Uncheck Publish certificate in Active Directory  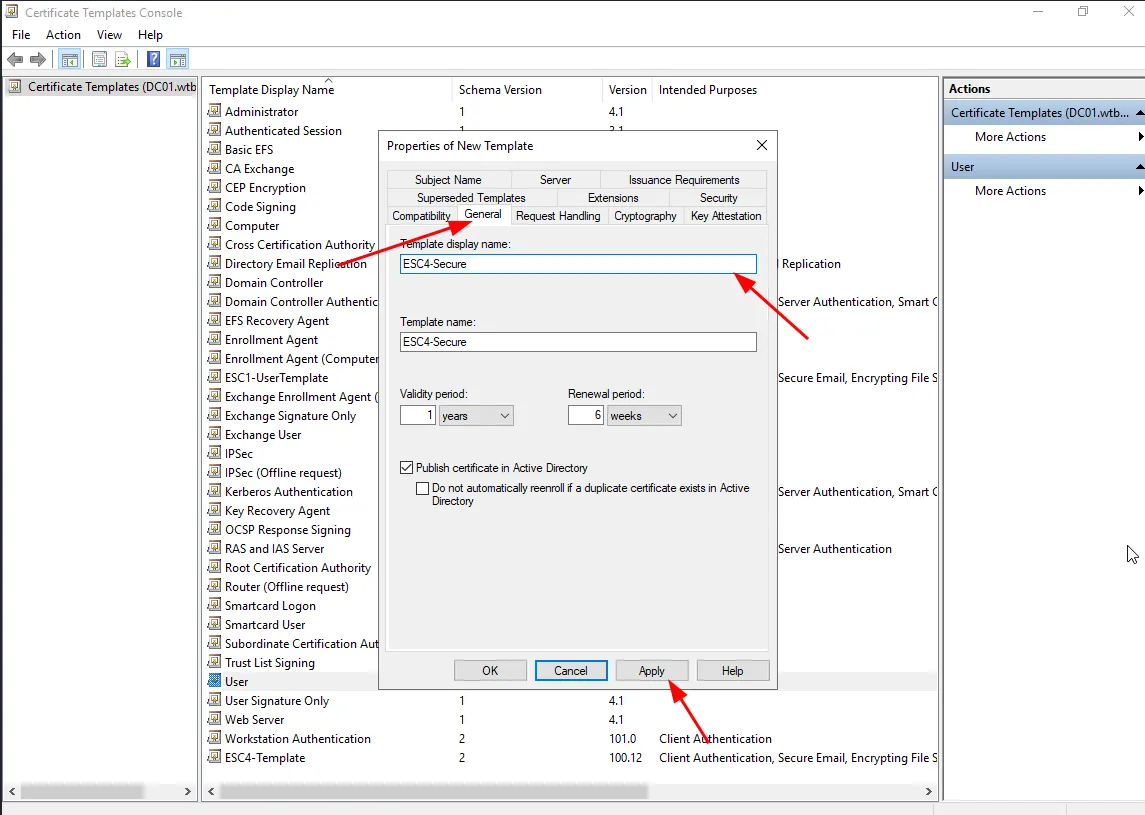point(407,468)
